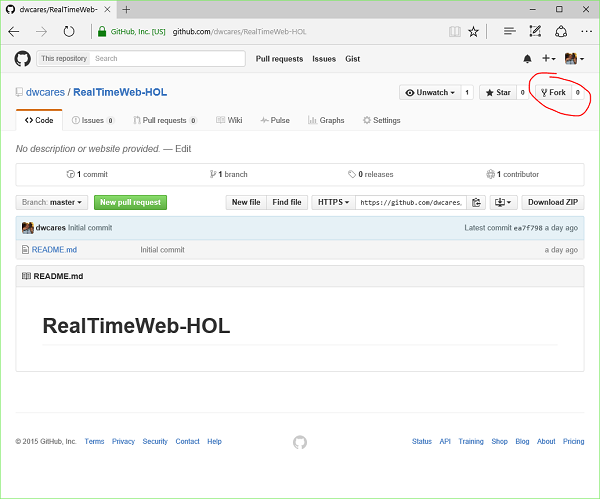Expand the clone in desktop dropdown
This screenshot has width=600, height=499.
coord(503,202)
